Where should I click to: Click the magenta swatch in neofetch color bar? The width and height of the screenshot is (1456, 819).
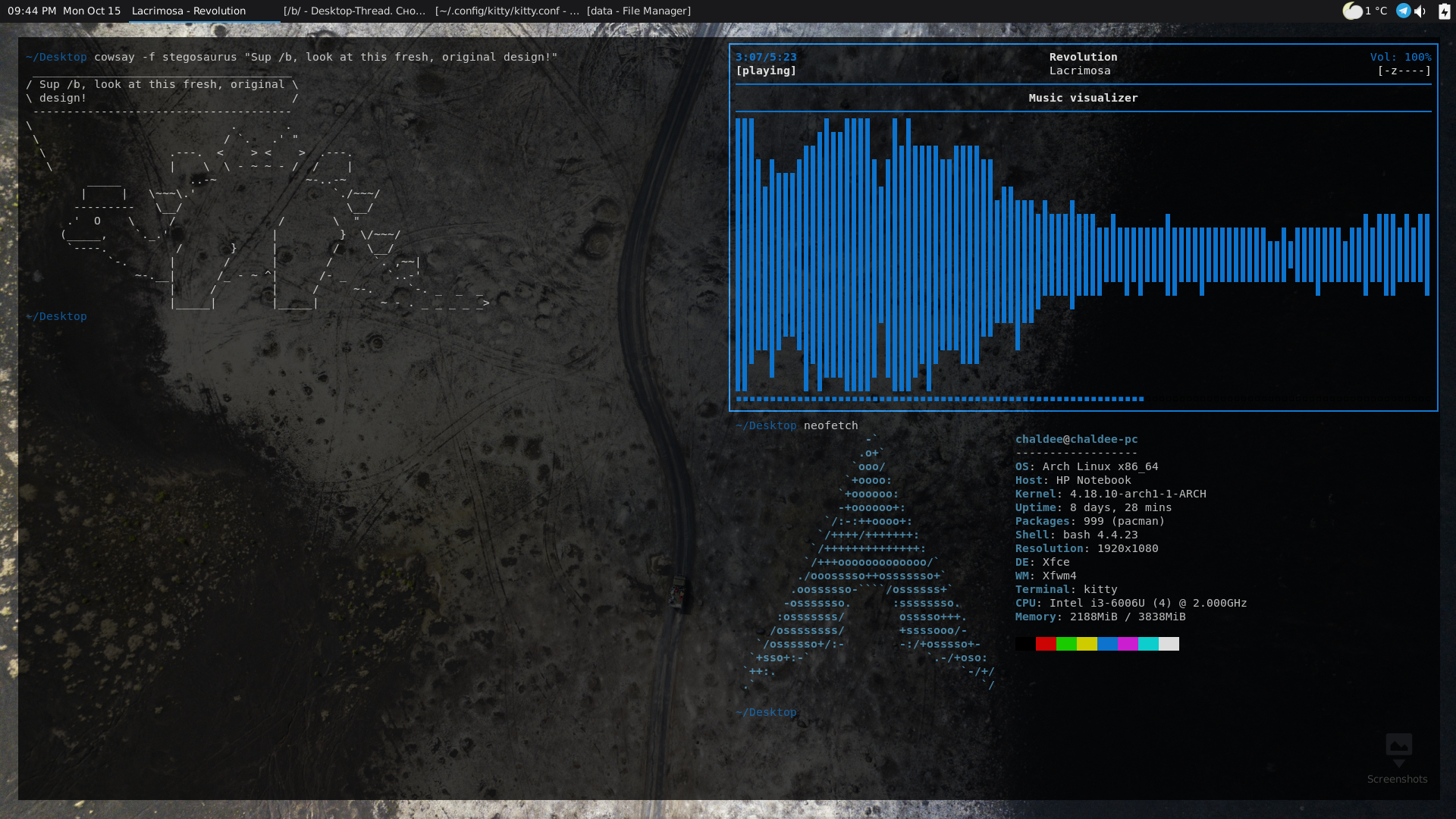tap(1128, 644)
